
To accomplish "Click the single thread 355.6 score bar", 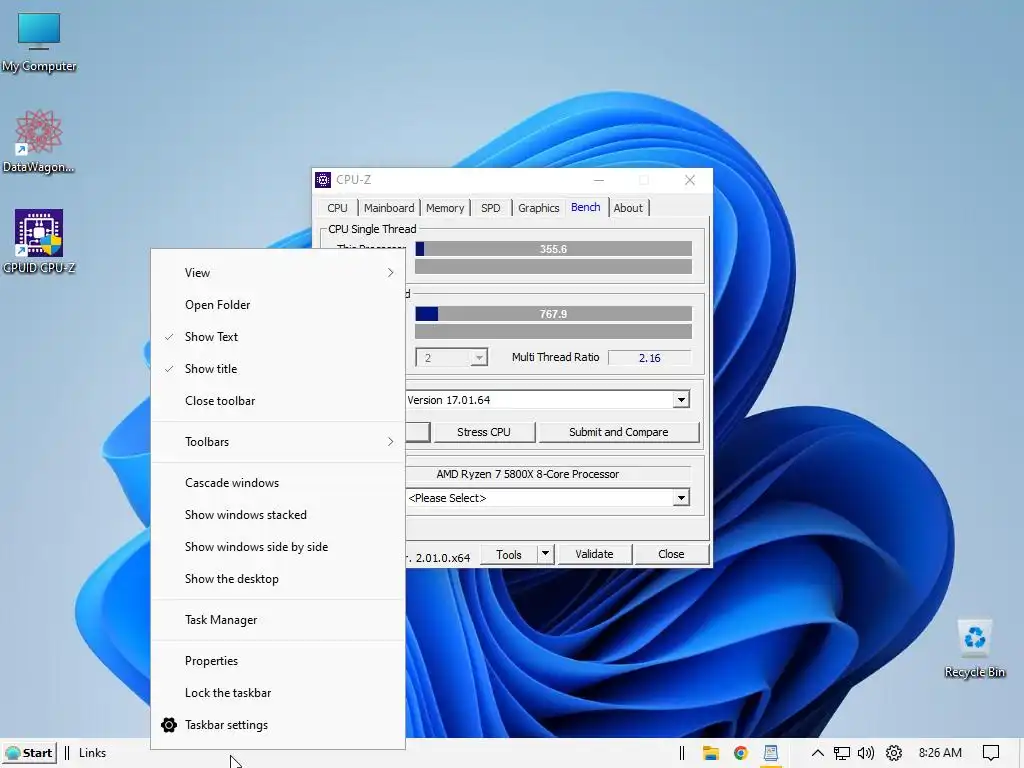I will [x=553, y=249].
